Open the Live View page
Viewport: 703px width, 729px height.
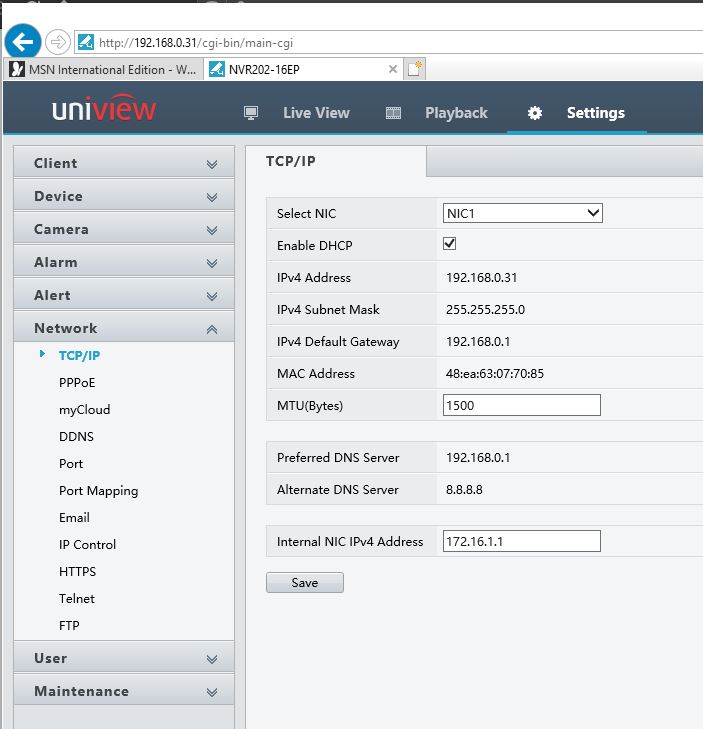[x=316, y=113]
